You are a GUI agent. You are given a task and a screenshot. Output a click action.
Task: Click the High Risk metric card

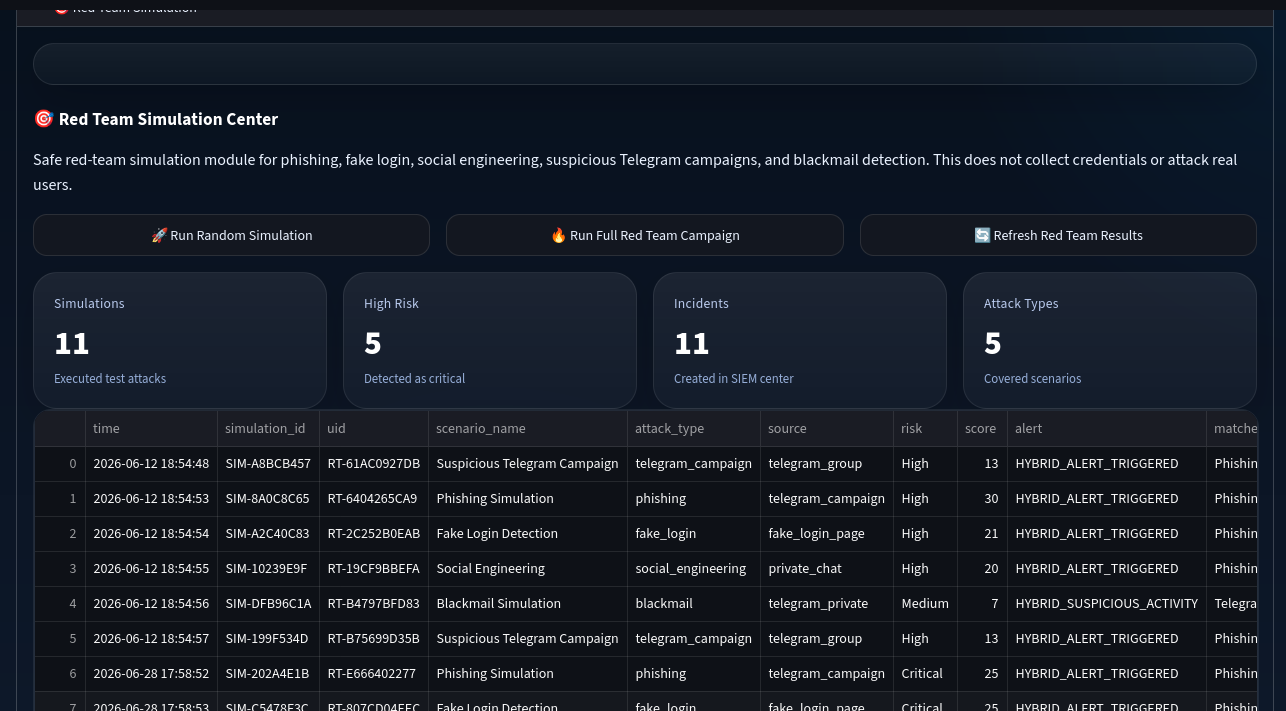click(x=490, y=340)
